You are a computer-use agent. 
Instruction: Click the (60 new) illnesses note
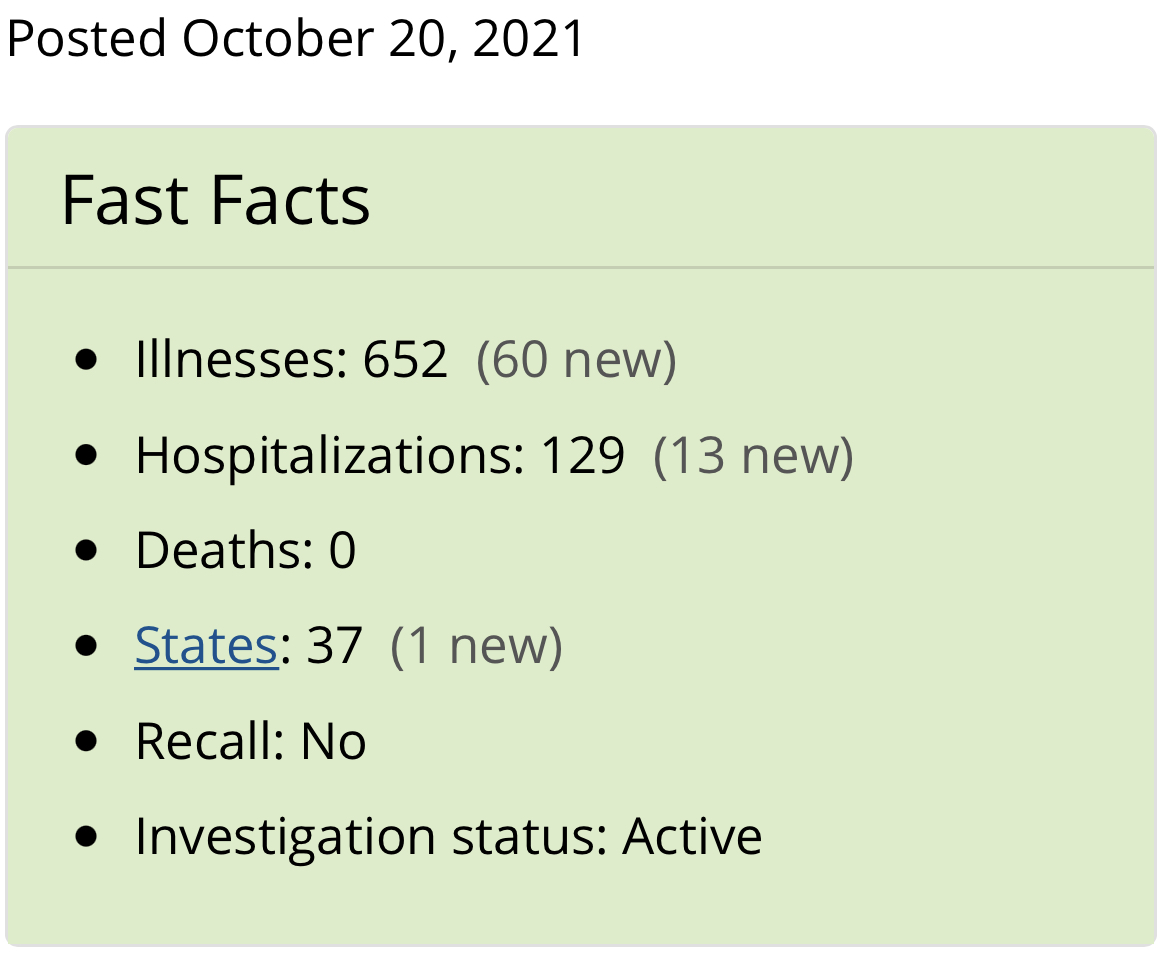pos(576,361)
